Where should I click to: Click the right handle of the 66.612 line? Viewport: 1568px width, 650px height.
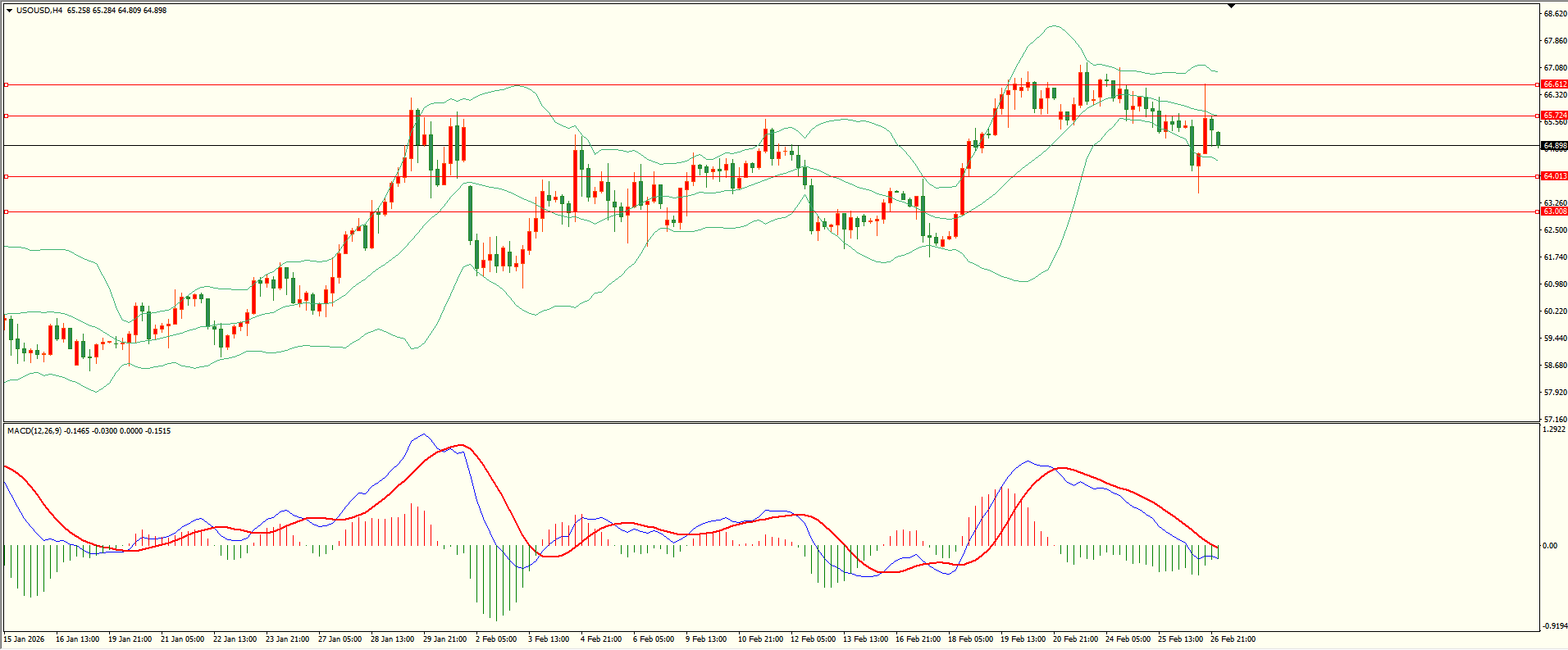[1536, 84]
